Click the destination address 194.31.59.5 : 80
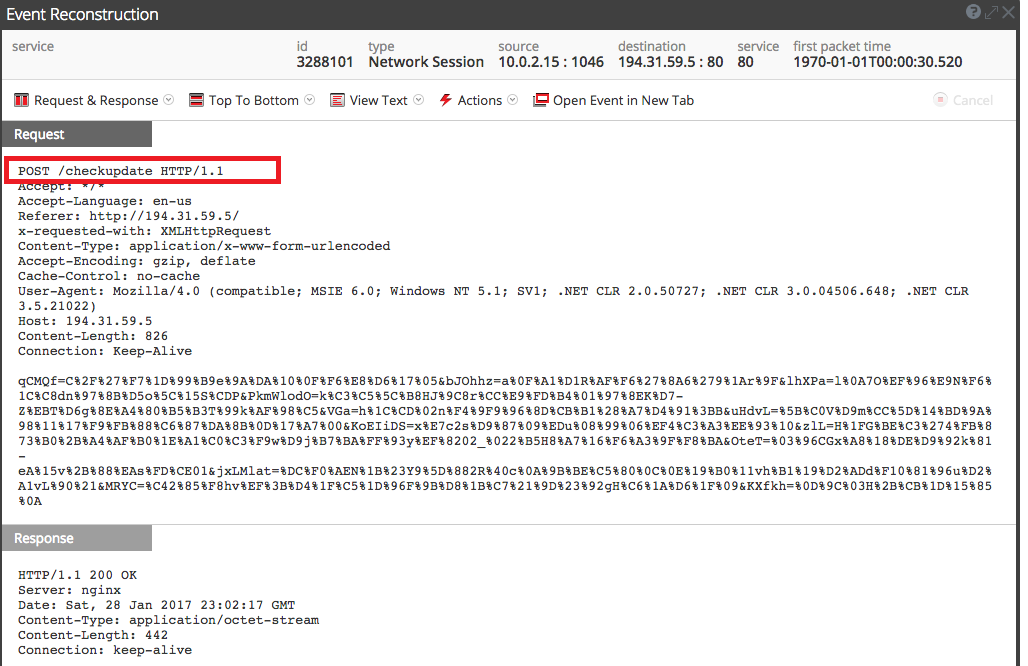Screen dimensions: 1028x666 pos(673,61)
